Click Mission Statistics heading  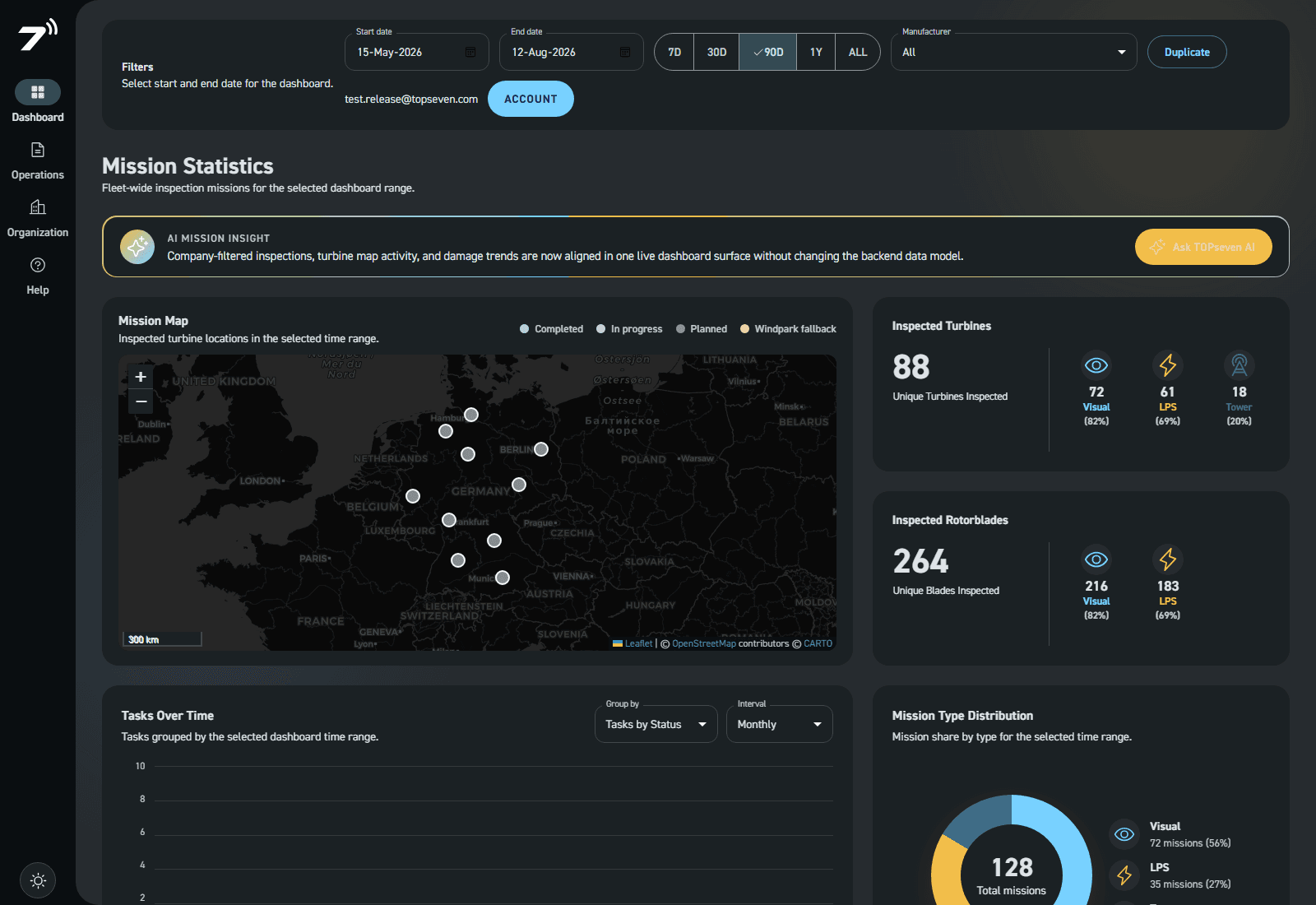(x=188, y=166)
